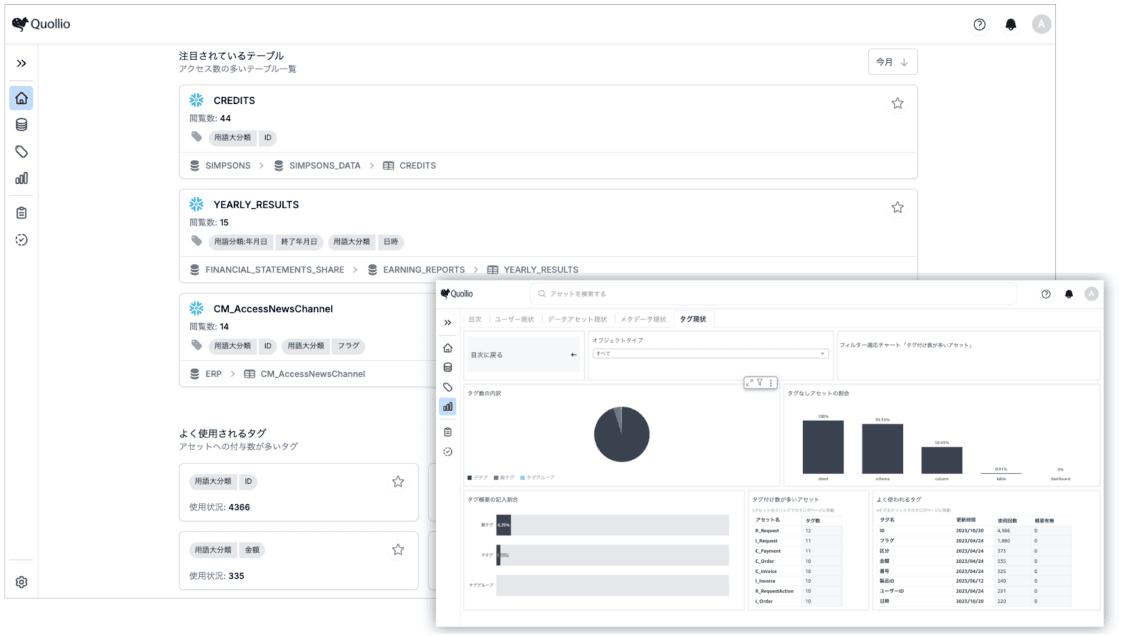Expand main sidebar with double chevron
The height and width of the screenshot is (636, 1124).
21,63
